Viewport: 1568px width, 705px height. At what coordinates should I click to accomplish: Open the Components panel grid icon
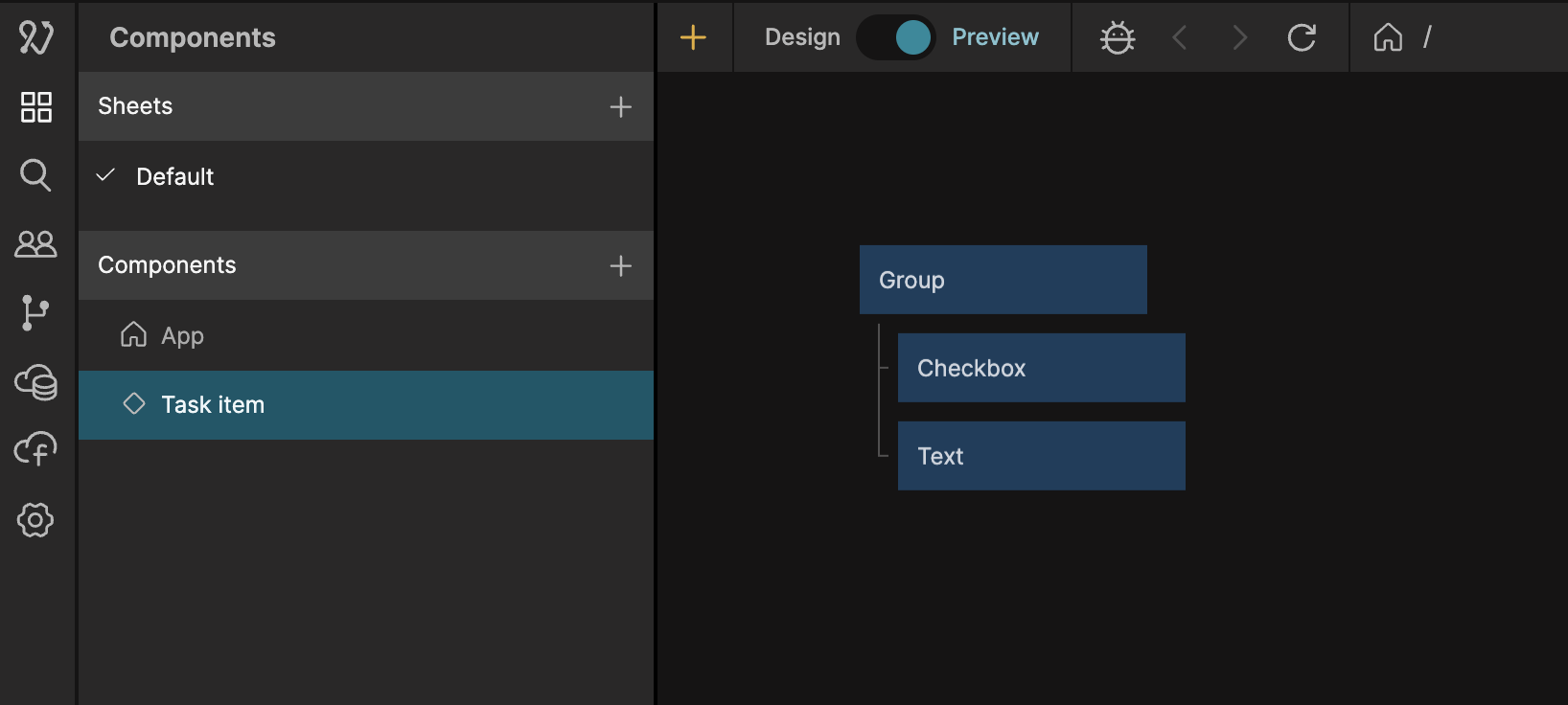pyautogui.click(x=36, y=107)
